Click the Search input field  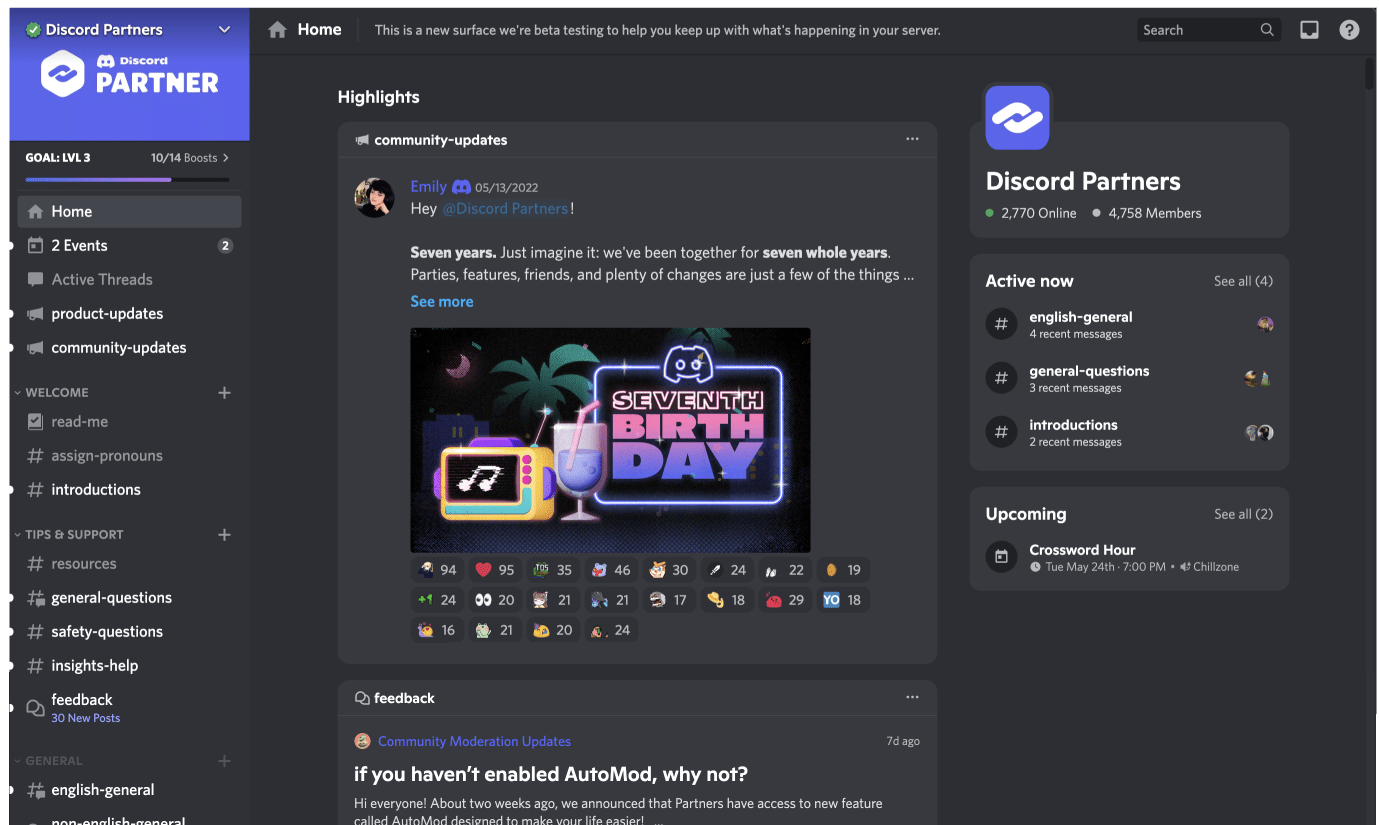coord(1208,30)
